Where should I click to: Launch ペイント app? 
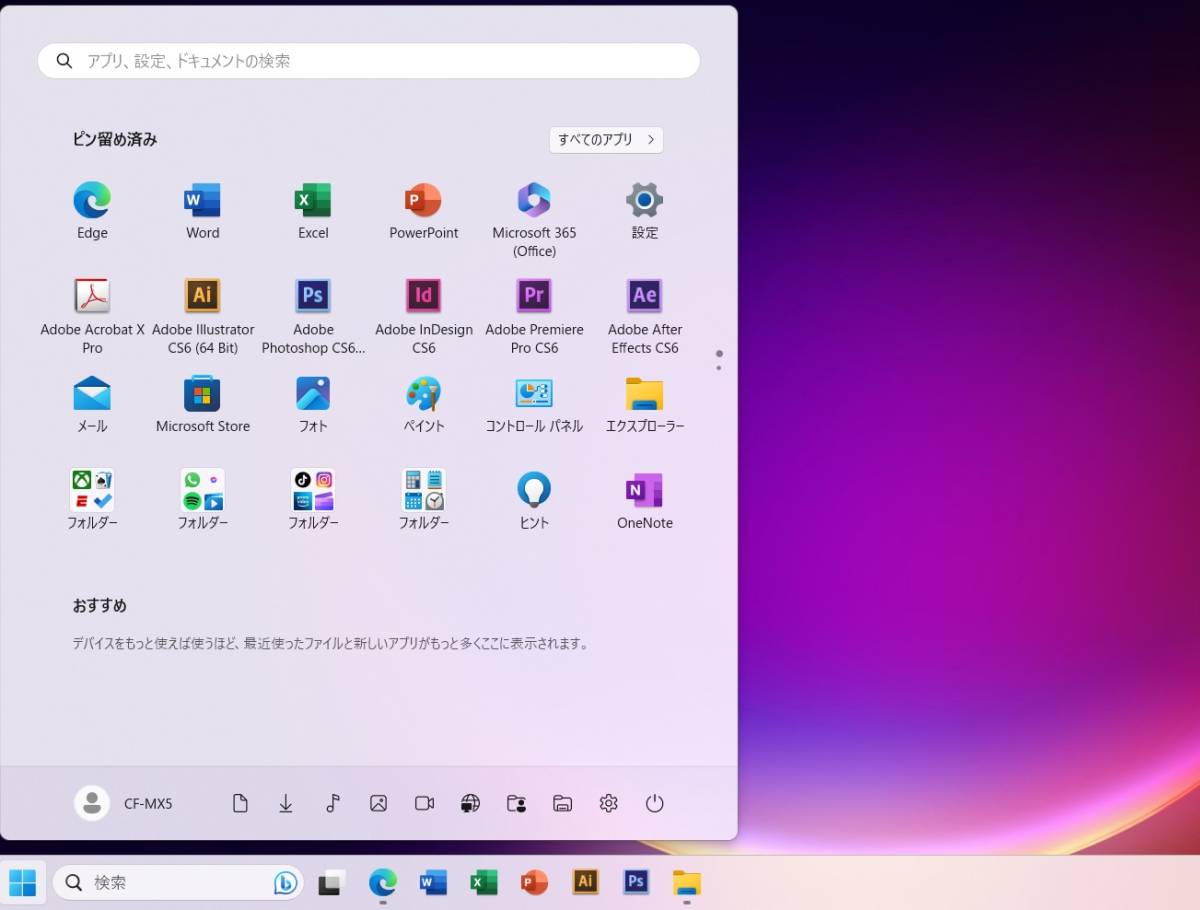point(423,394)
